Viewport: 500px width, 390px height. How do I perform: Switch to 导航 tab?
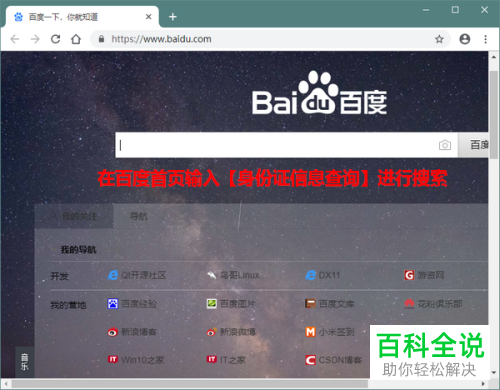[x=139, y=216]
